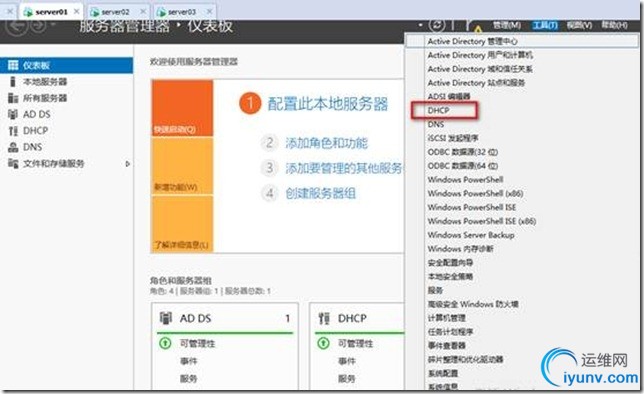644x394 pixels.
Task: Open 高级安全 Windows 防火墙 entry
Action: (x=522, y=304)
